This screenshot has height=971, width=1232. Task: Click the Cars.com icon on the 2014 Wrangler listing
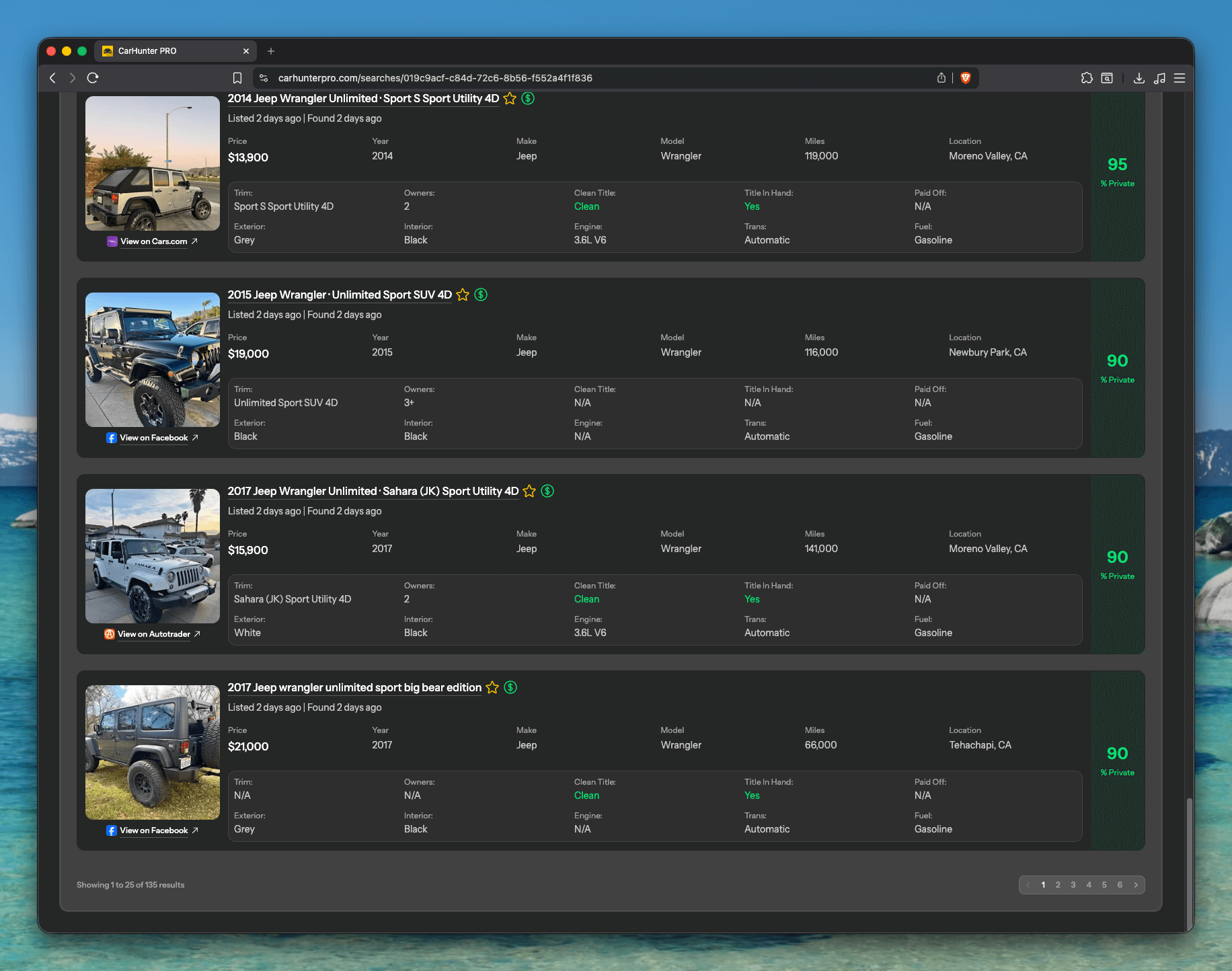[x=112, y=241]
